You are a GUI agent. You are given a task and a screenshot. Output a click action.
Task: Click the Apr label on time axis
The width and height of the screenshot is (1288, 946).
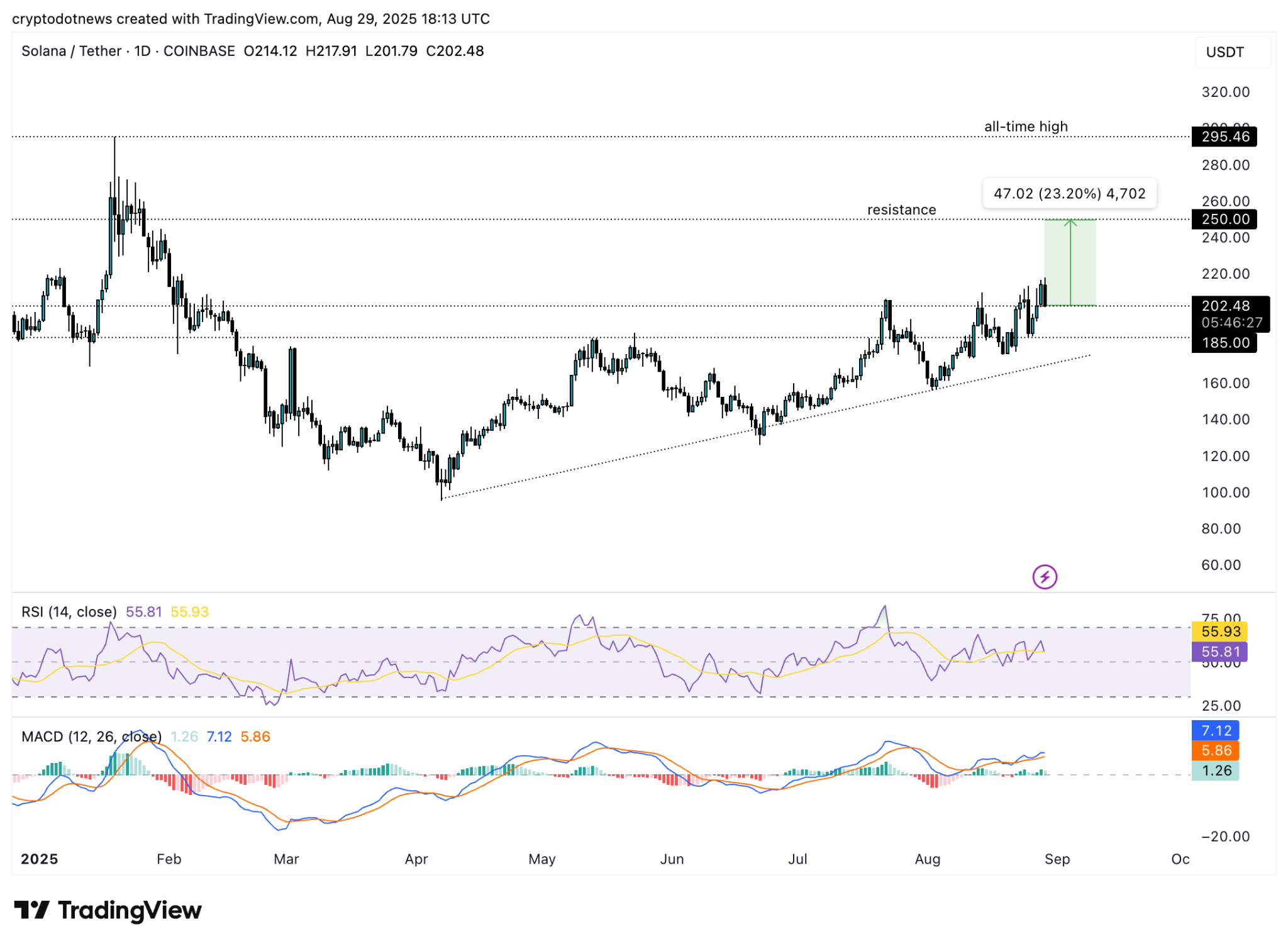point(416,859)
